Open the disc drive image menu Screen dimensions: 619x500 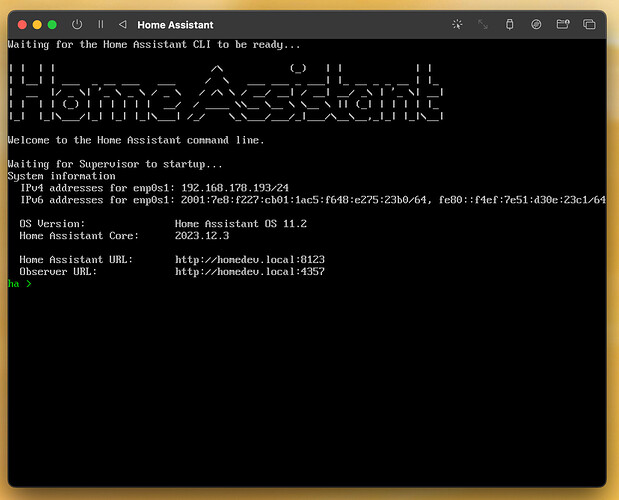point(536,24)
